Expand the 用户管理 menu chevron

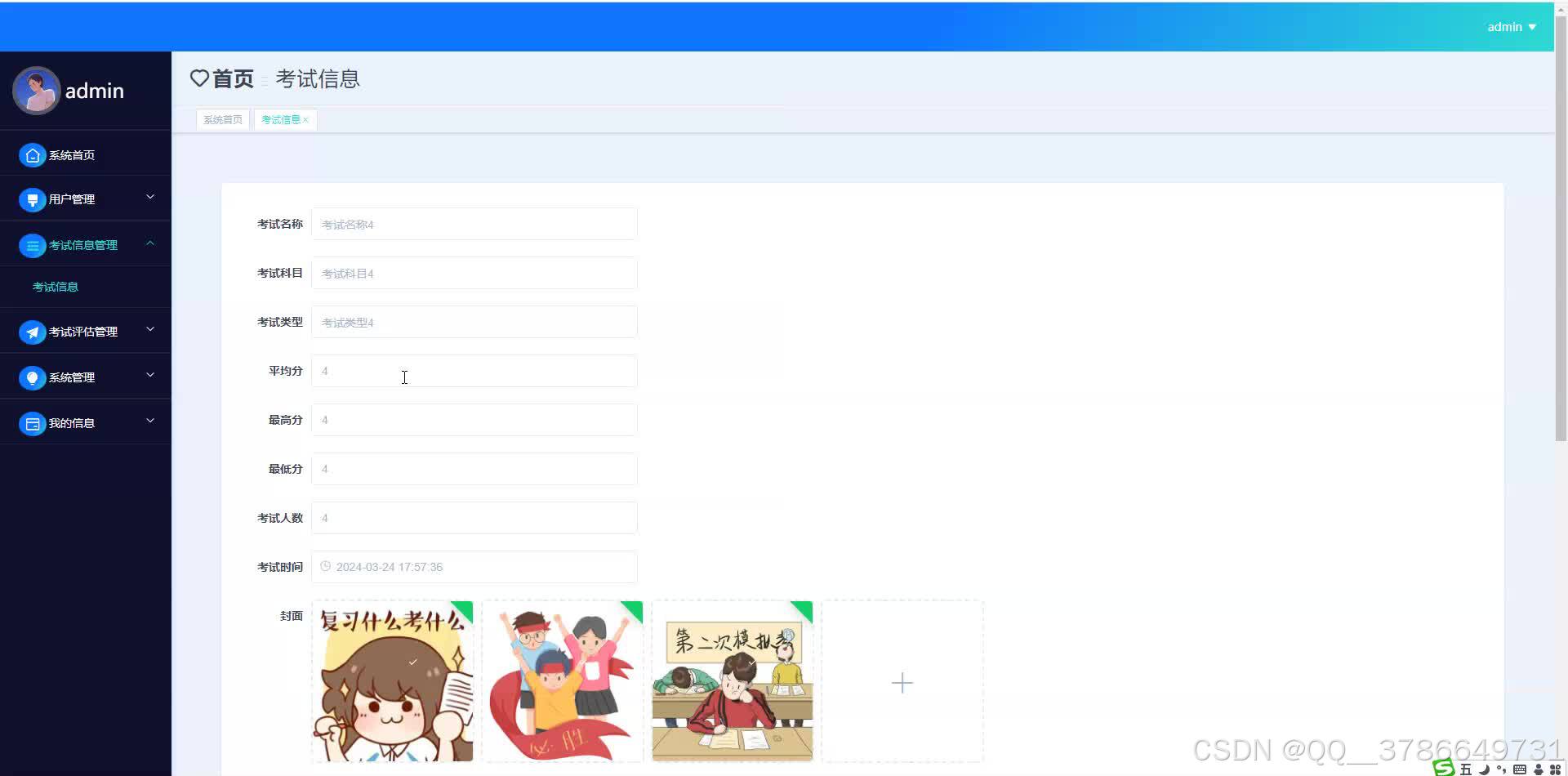pyautogui.click(x=150, y=197)
